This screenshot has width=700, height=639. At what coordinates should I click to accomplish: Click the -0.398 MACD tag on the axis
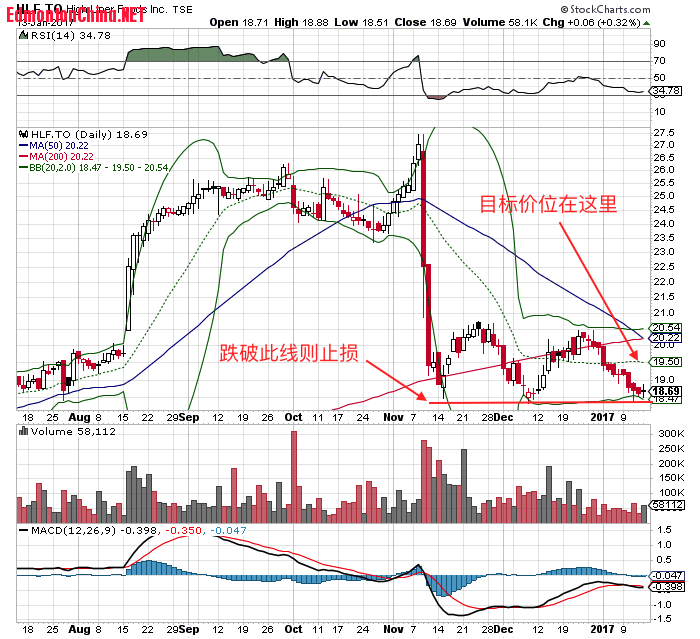point(666,586)
